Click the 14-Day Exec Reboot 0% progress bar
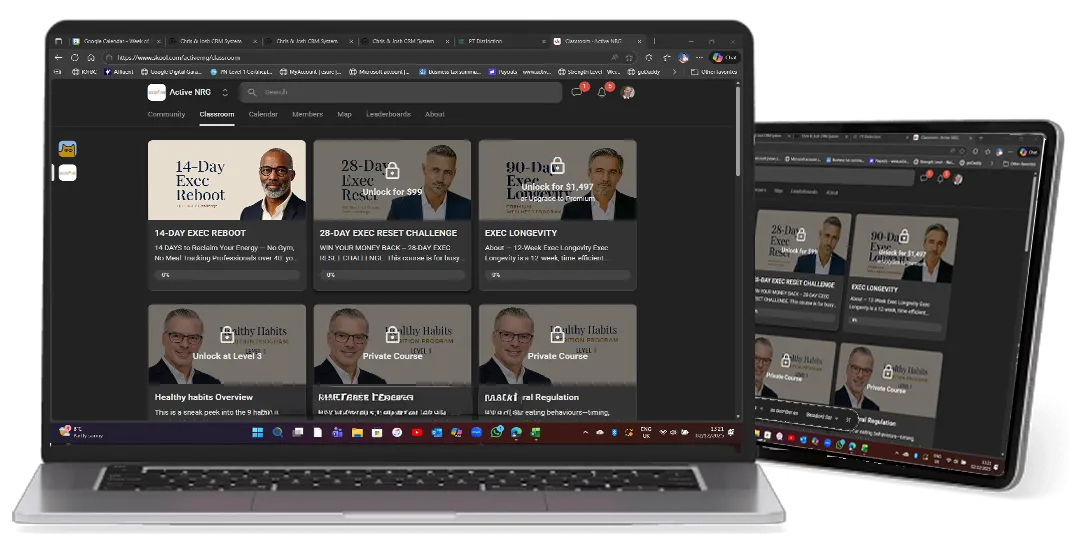 coord(227,275)
